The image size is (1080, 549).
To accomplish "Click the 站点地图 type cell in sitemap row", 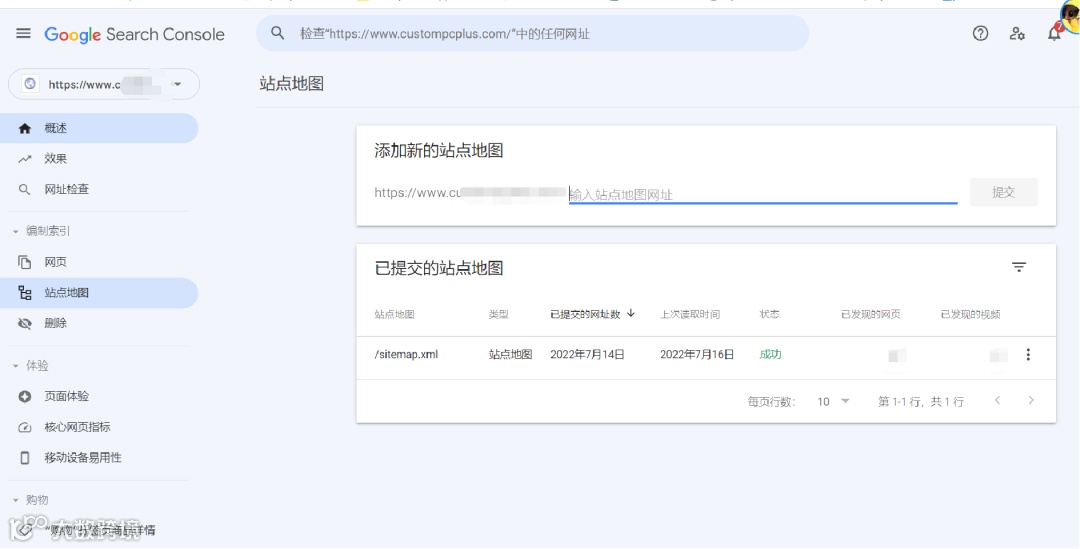I will pos(510,355).
